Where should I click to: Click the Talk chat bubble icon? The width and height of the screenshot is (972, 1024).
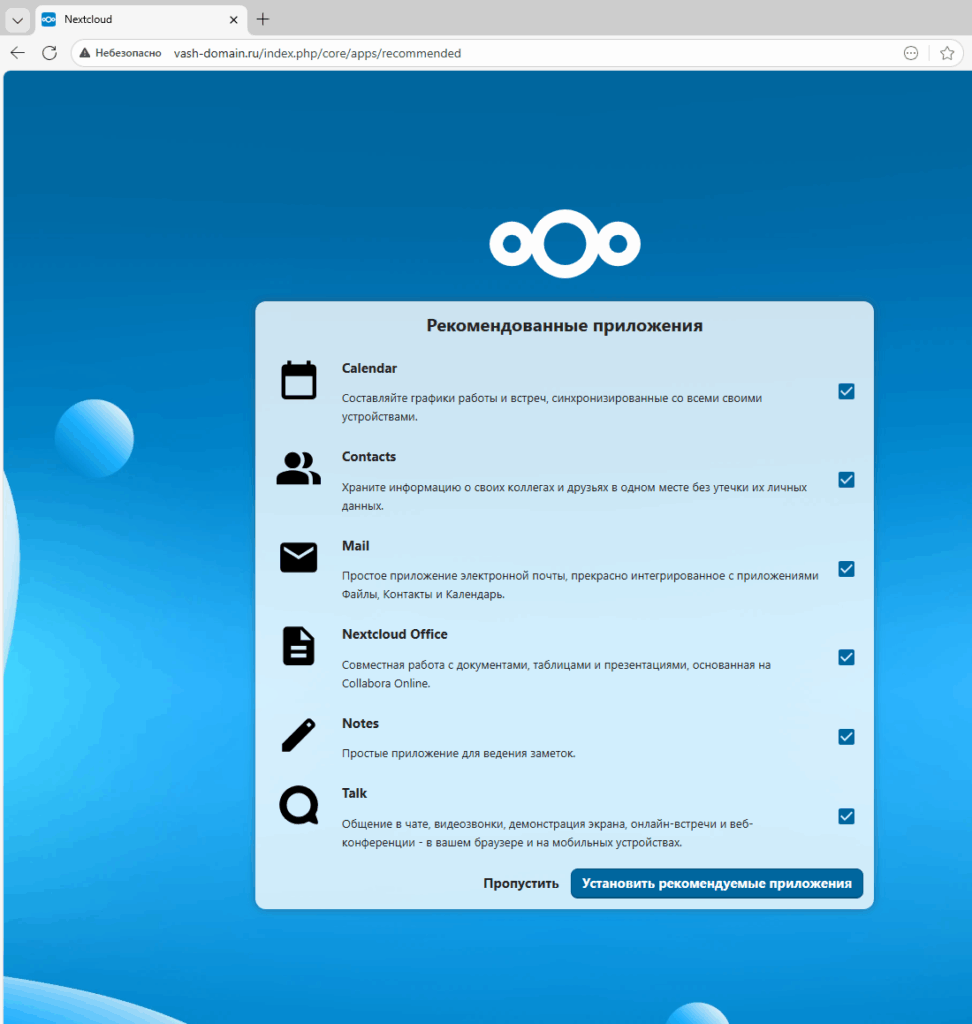tap(299, 805)
